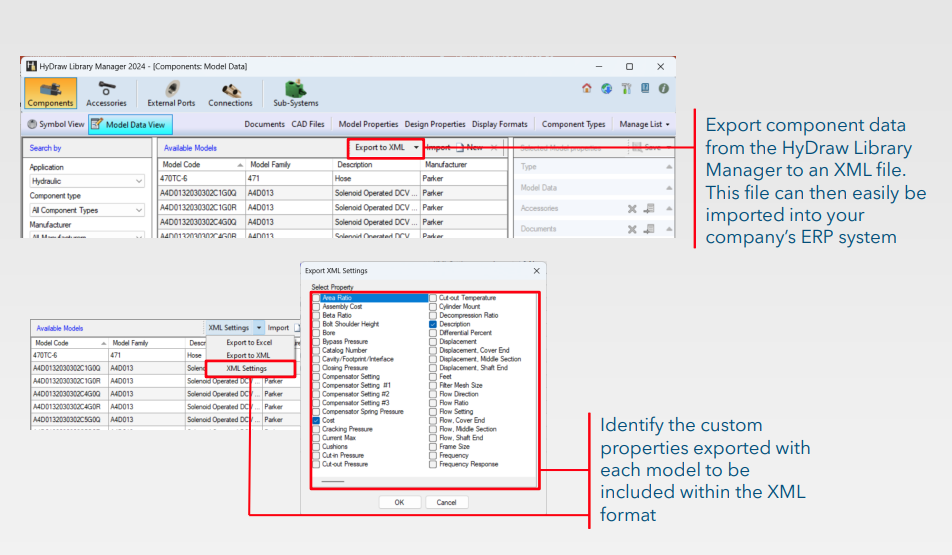Viewport: 952px width, 555px height.
Task: Open the Component Types menu item
Action: click(x=574, y=124)
